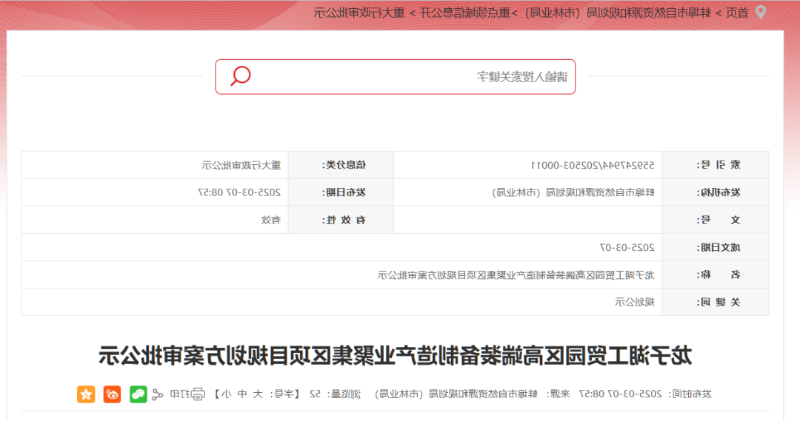Click the location pin icon beside breadcrumb
800x421 pixels.
click(760, 12)
